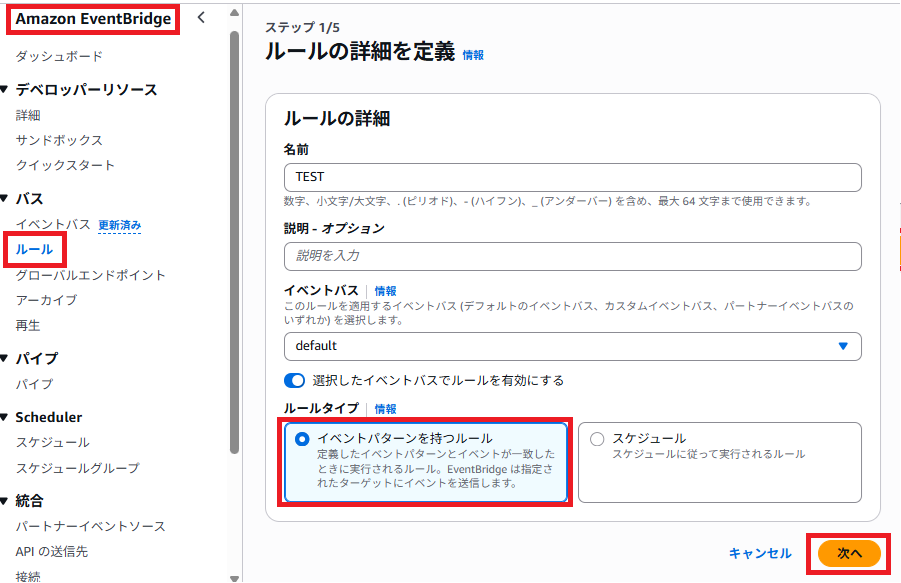Open サンドボックス in the sidebar
Image resolution: width=901 pixels, height=583 pixels.
pos(59,140)
